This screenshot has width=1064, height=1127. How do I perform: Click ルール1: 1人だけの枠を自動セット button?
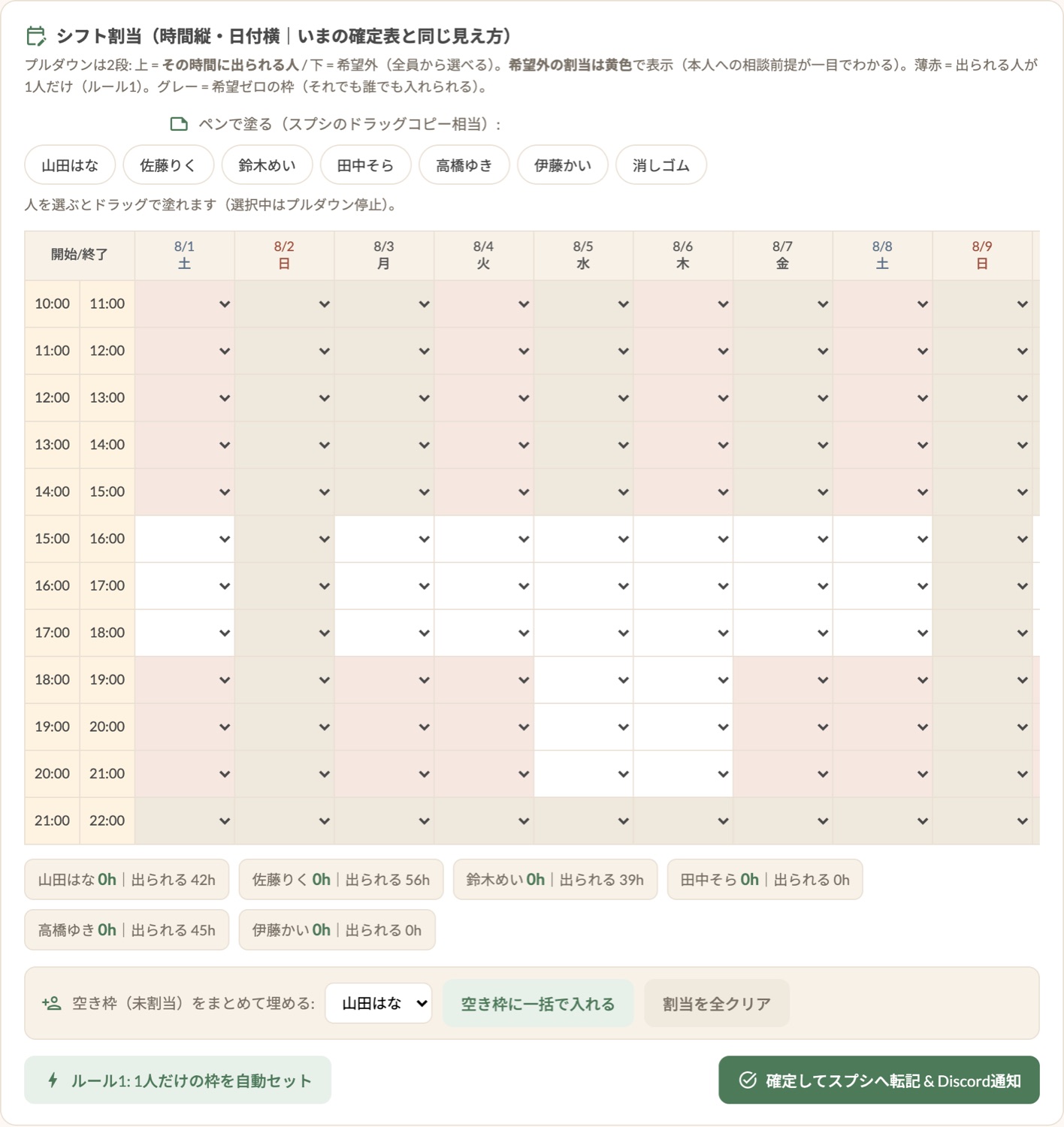(178, 1080)
